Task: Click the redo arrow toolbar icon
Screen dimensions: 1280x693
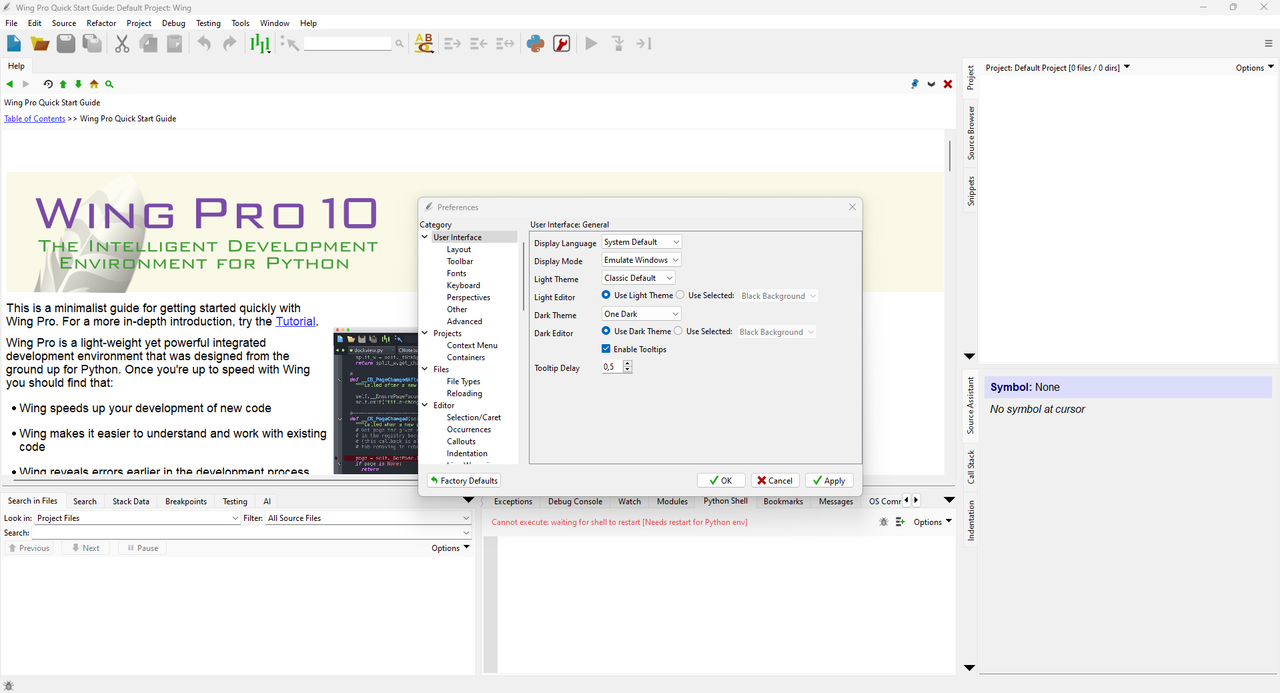Action: 230,43
